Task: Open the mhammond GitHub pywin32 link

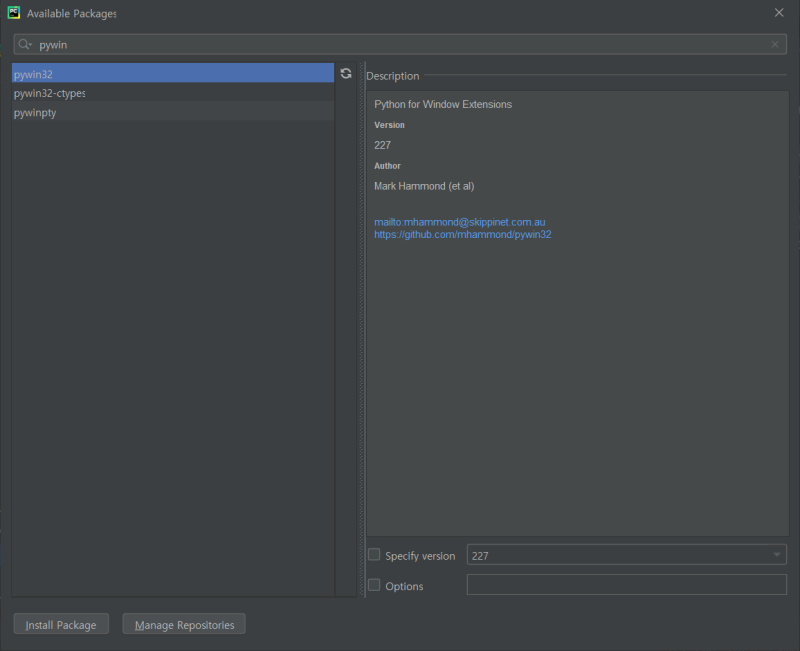Action: point(463,235)
